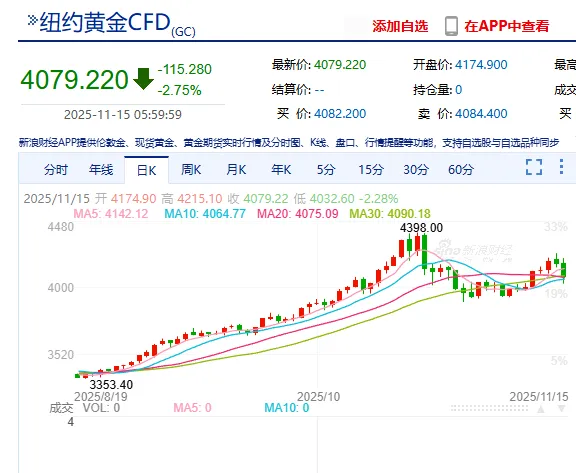Click the green down-arrow price indicator
Image resolution: width=576 pixels, height=473 pixels.
click(143, 79)
